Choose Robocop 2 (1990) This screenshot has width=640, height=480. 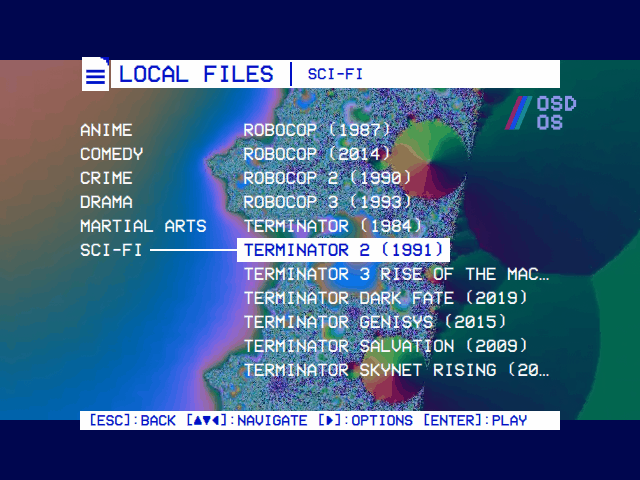tap(327, 178)
